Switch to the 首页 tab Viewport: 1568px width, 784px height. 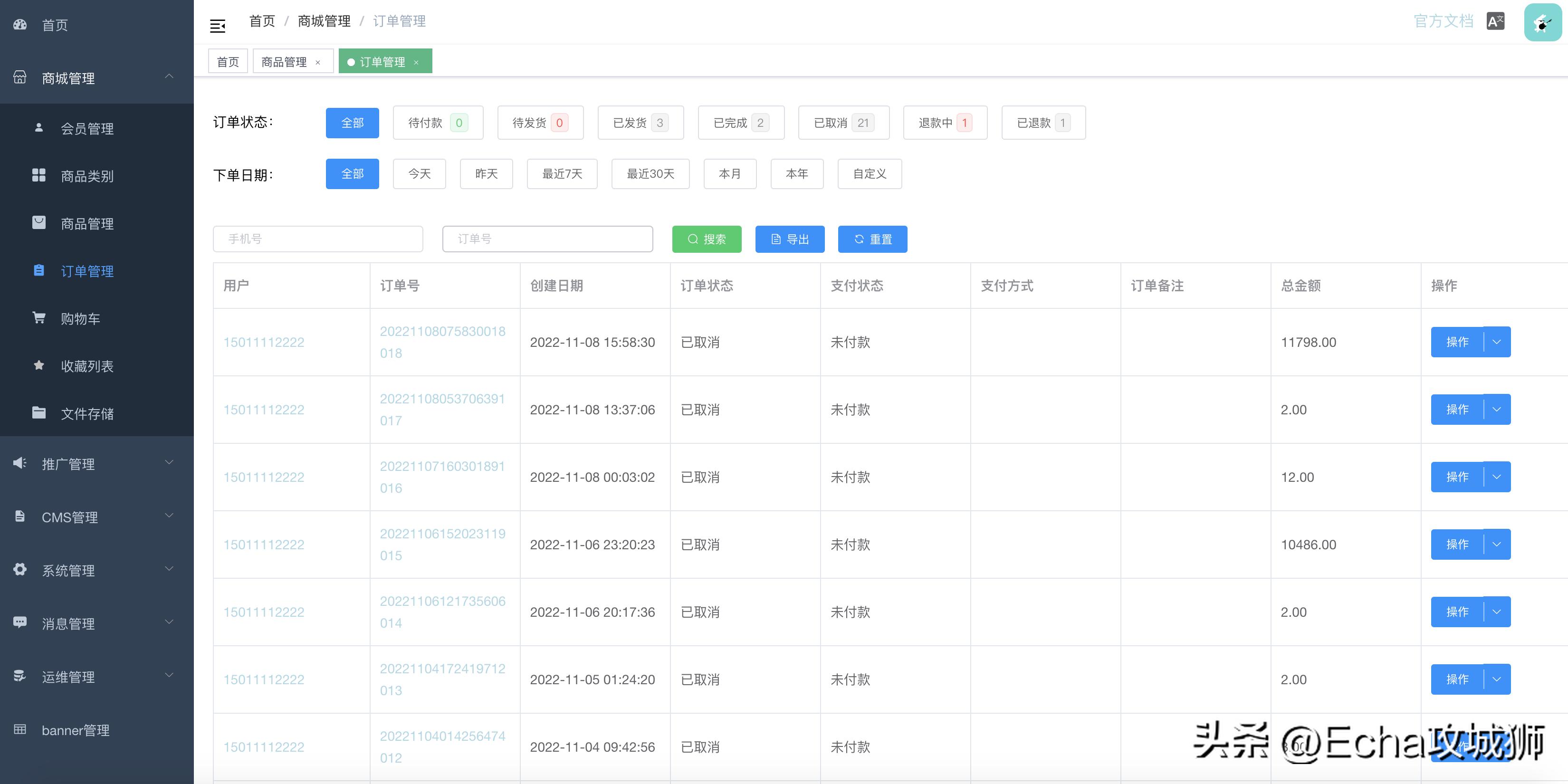click(228, 62)
